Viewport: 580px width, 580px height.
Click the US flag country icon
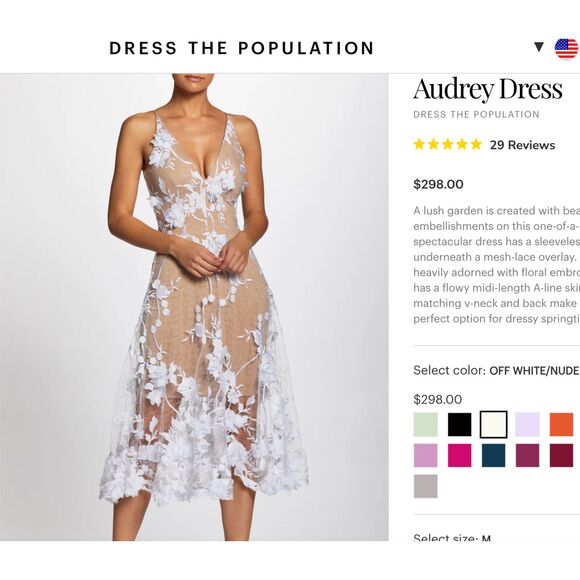click(566, 48)
